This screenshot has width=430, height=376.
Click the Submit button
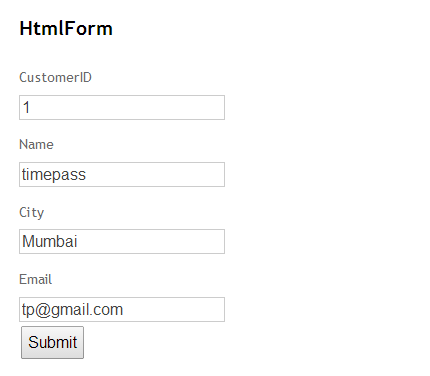click(52, 342)
